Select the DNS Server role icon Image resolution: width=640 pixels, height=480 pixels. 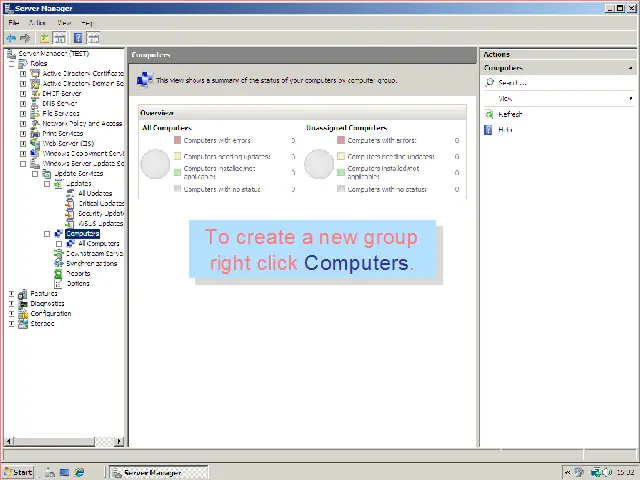point(36,104)
